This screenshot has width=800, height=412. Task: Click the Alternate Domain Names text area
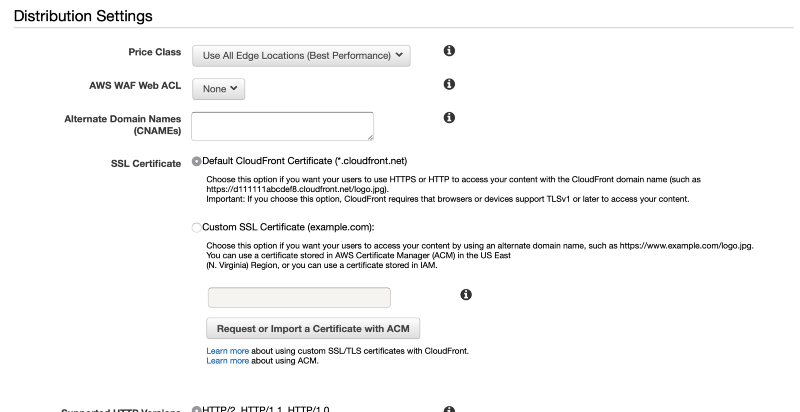click(282, 126)
